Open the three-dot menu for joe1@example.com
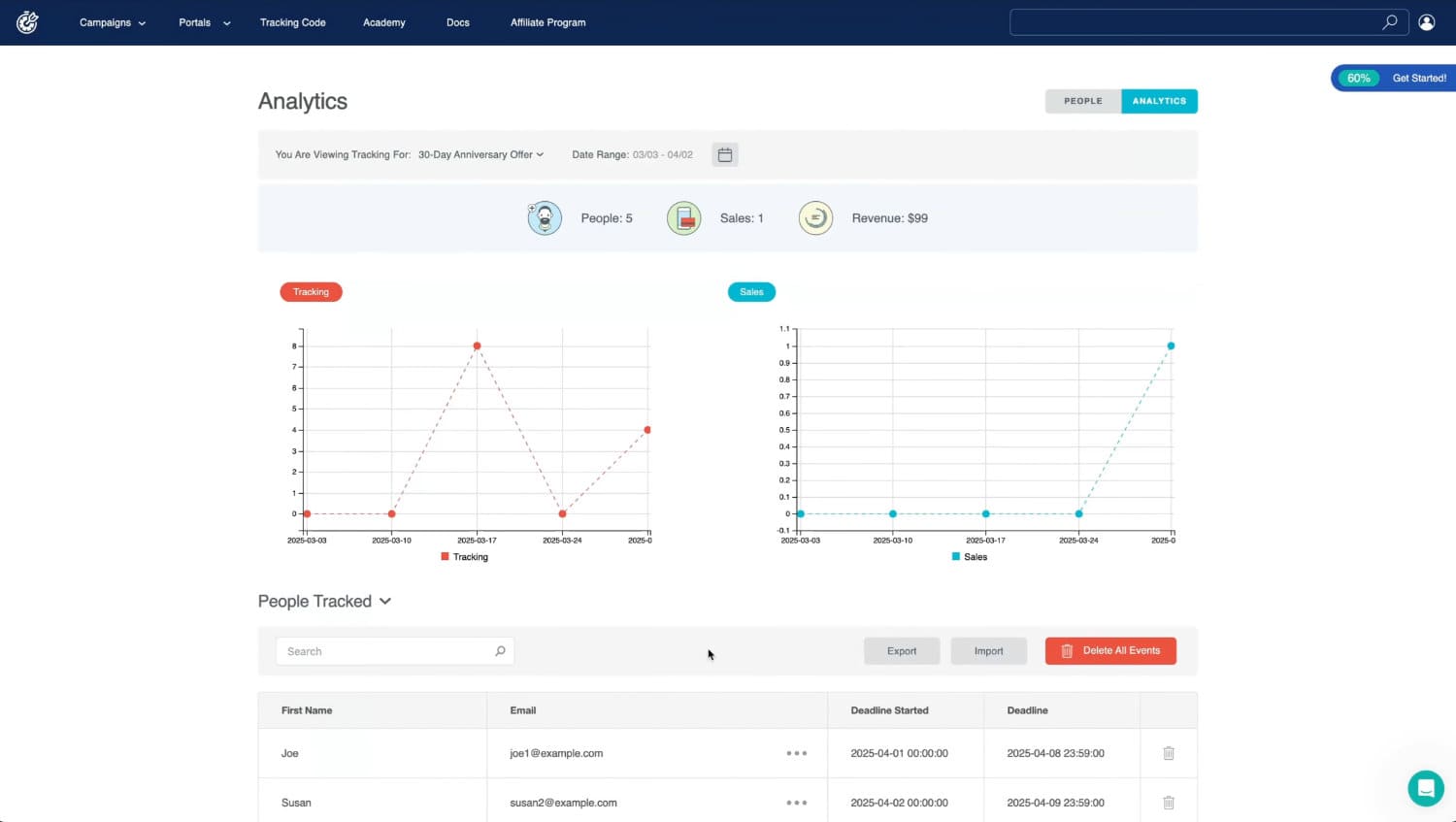This screenshot has height=822, width=1456. pyautogui.click(x=796, y=753)
